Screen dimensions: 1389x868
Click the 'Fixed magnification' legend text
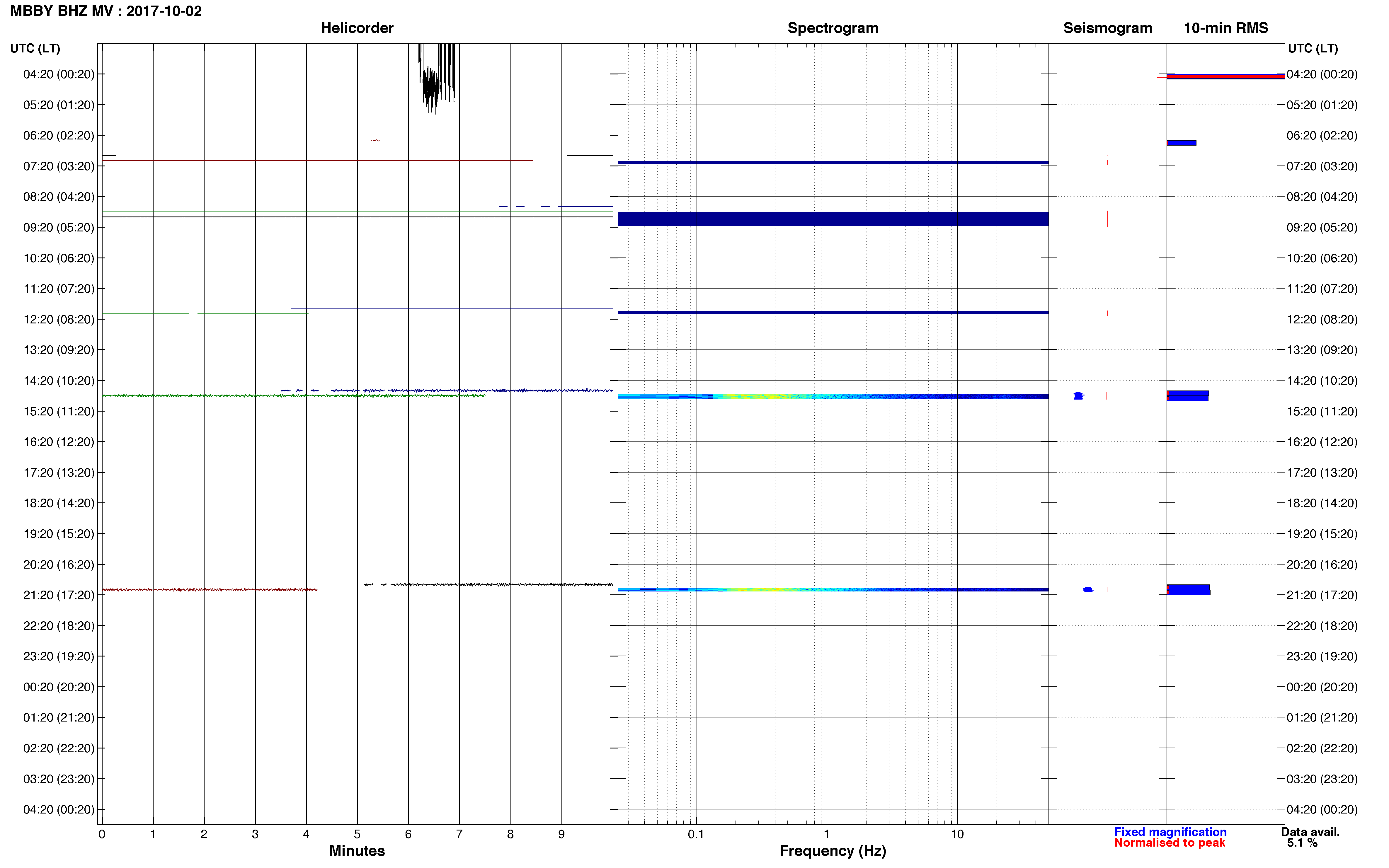(x=1170, y=832)
